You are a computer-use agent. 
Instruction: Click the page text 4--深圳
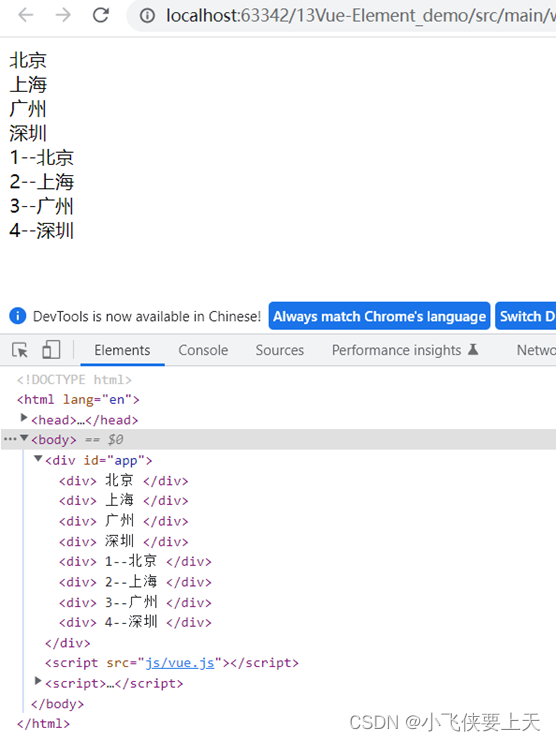(x=42, y=231)
